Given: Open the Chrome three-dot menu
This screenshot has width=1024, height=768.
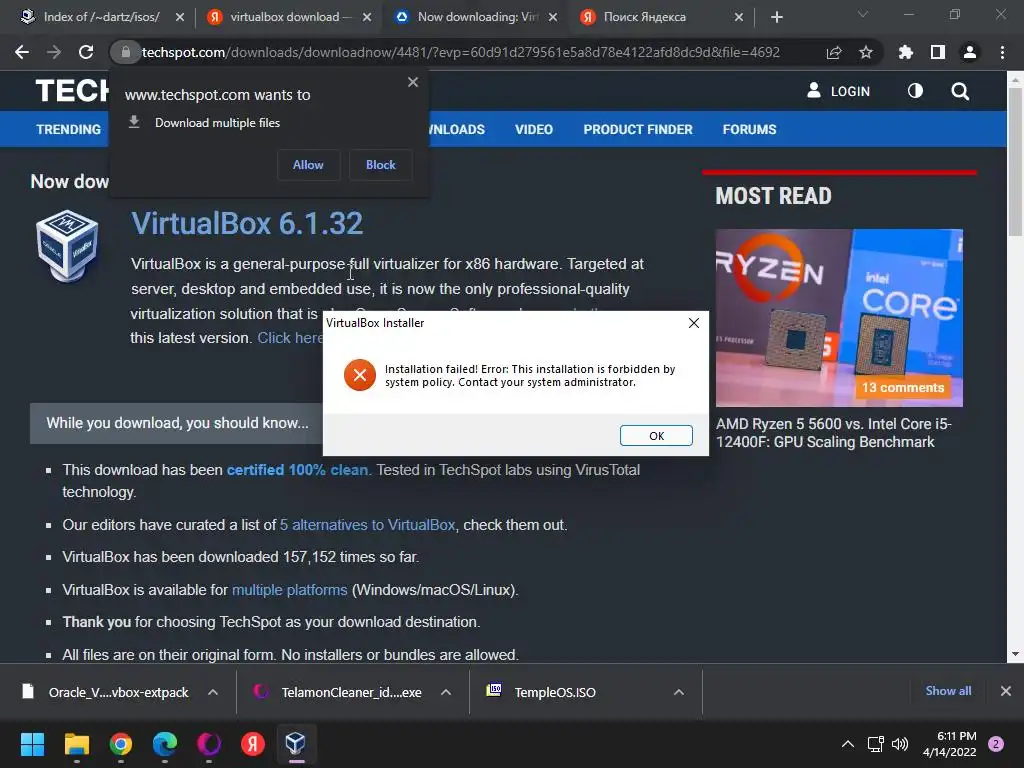Looking at the screenshot, I should 1002,52.
